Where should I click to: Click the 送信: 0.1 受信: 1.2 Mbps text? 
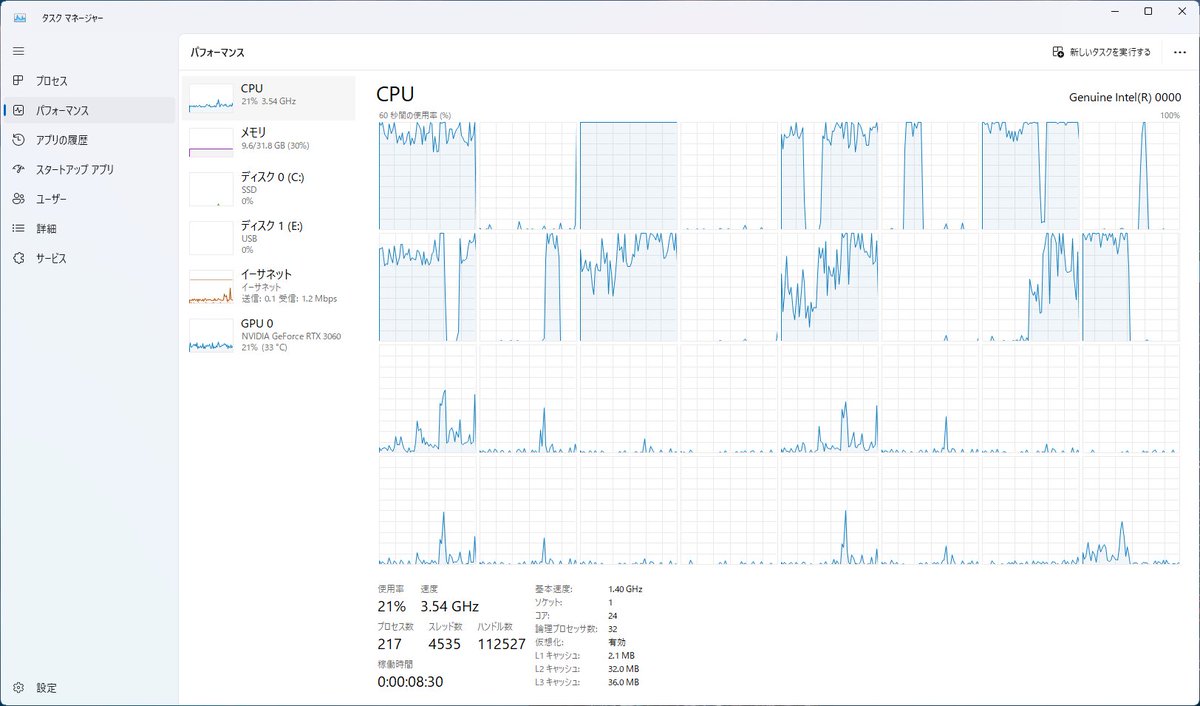(x=289, y=298)
